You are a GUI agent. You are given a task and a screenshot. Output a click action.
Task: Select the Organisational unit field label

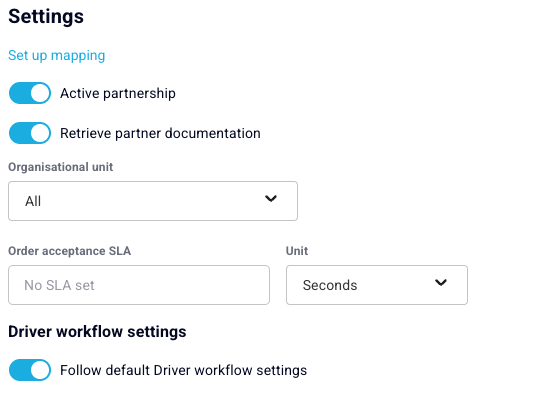(61, 167)
